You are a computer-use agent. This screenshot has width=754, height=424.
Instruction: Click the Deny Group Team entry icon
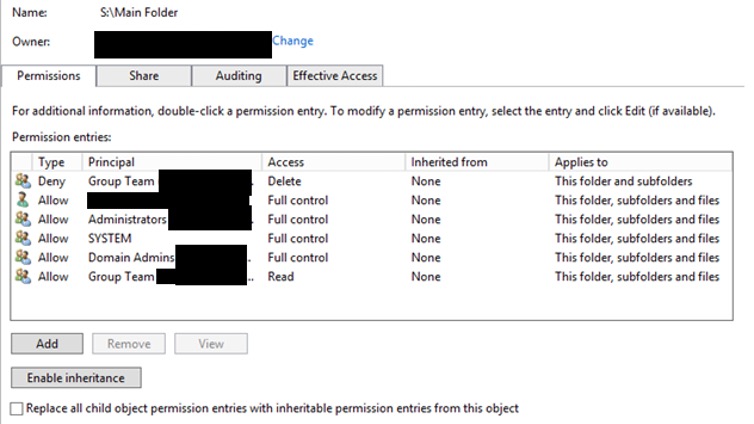(22, 181)
